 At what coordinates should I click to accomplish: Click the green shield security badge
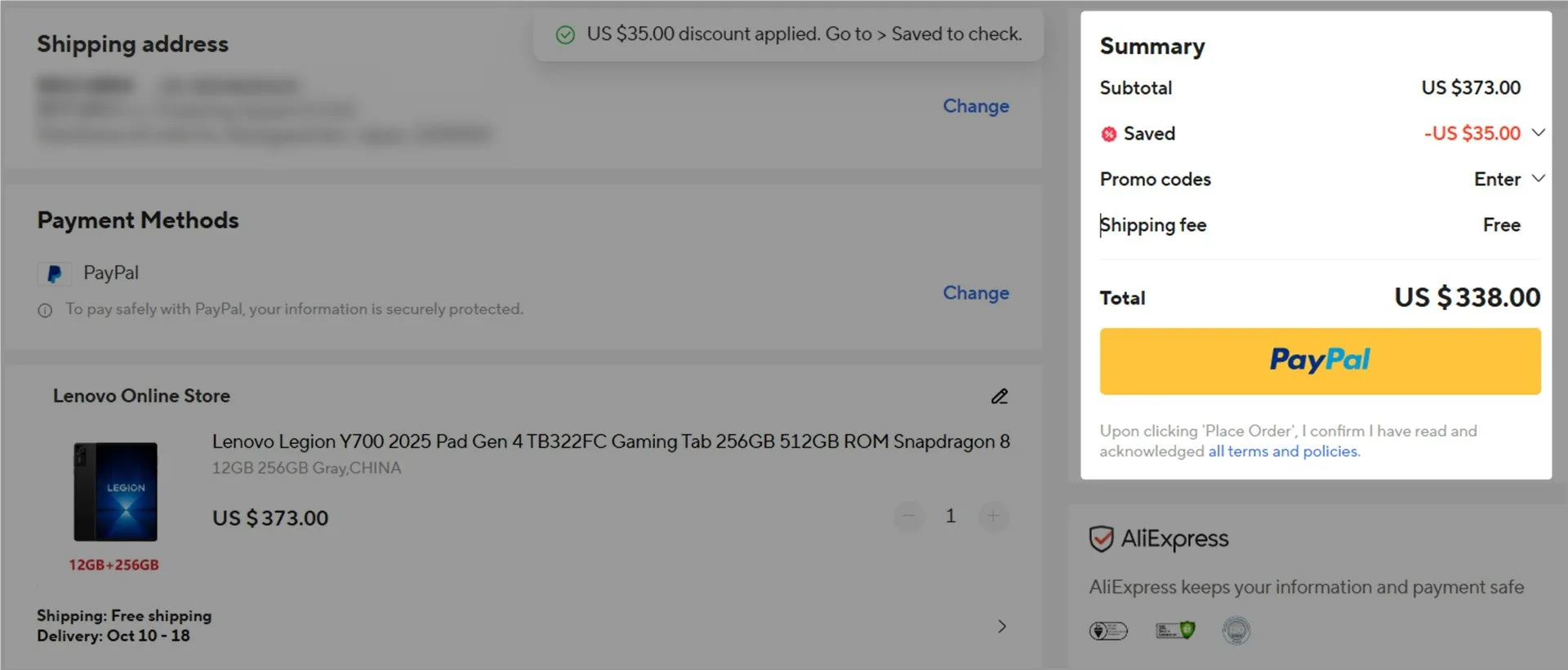pyautogui.click(x=1175, y=631)
